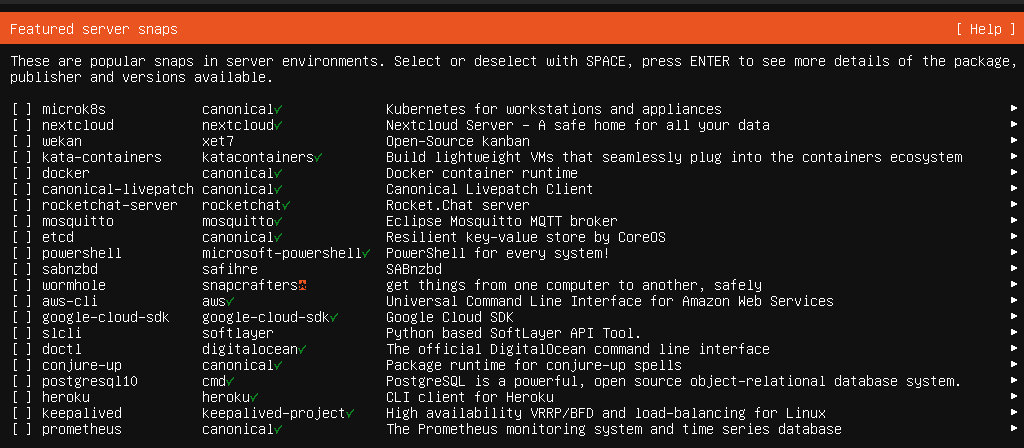
Task: Toggle the etcd snap checkbox
Action: [22, 237]
